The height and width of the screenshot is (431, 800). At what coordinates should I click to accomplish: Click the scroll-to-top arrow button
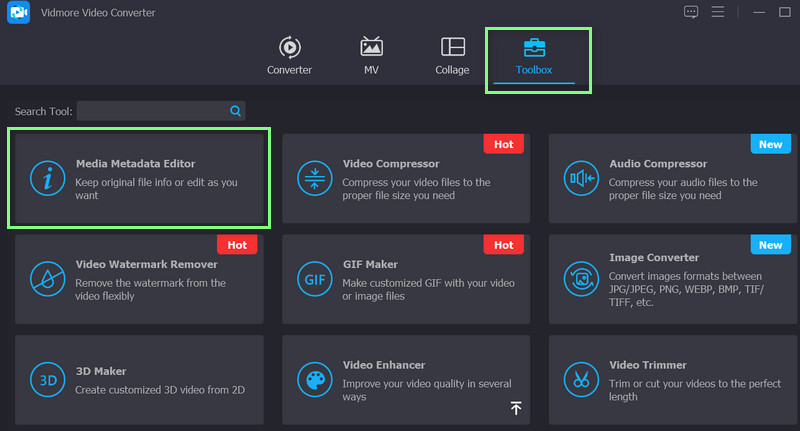[516, 408]
